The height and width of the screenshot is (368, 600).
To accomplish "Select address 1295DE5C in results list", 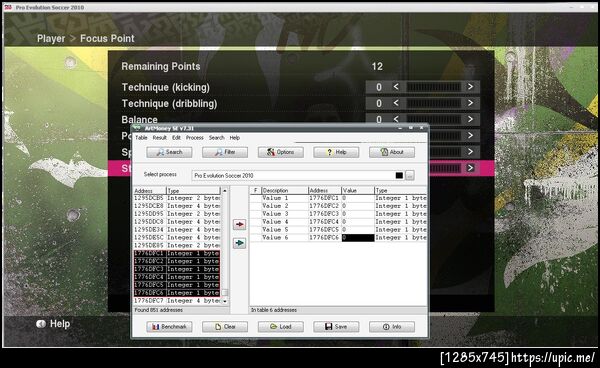I will coord(177,238).
